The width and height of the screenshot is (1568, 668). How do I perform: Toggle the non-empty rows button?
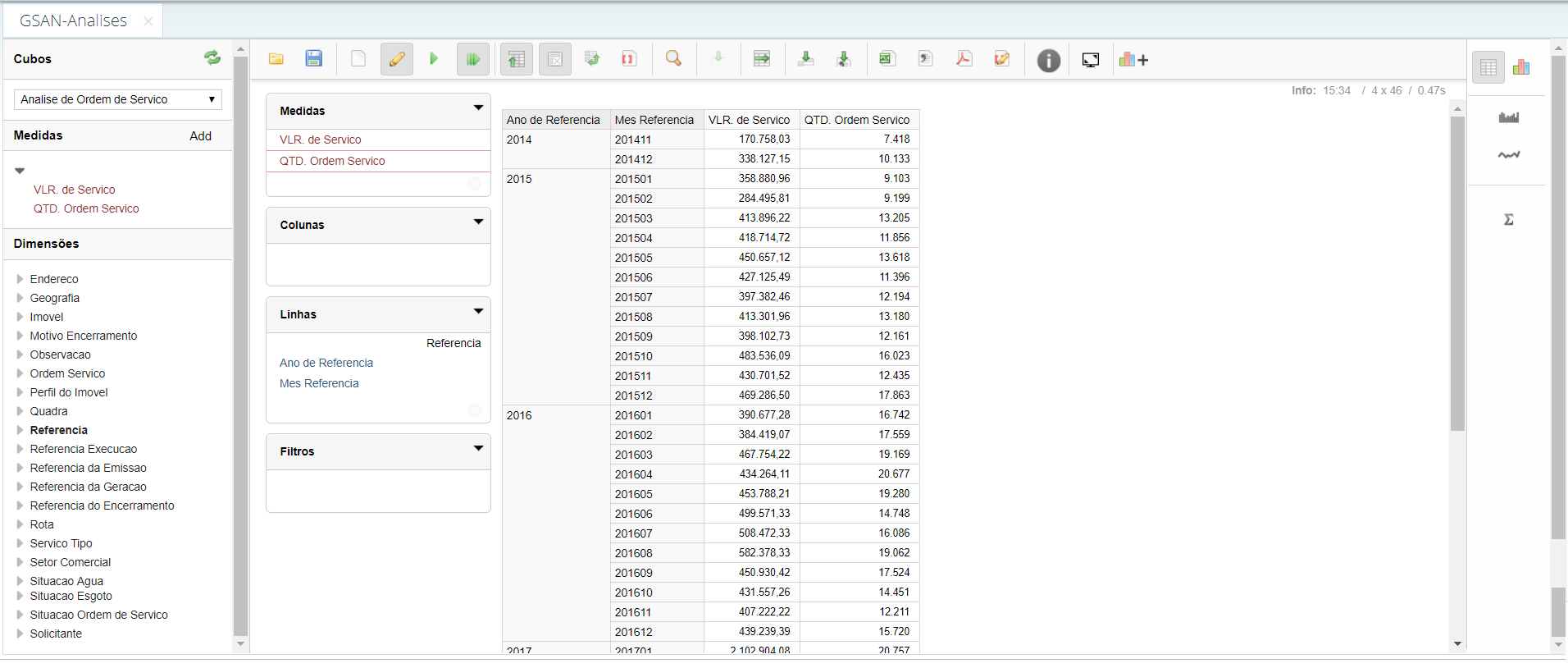click(555, 59)
